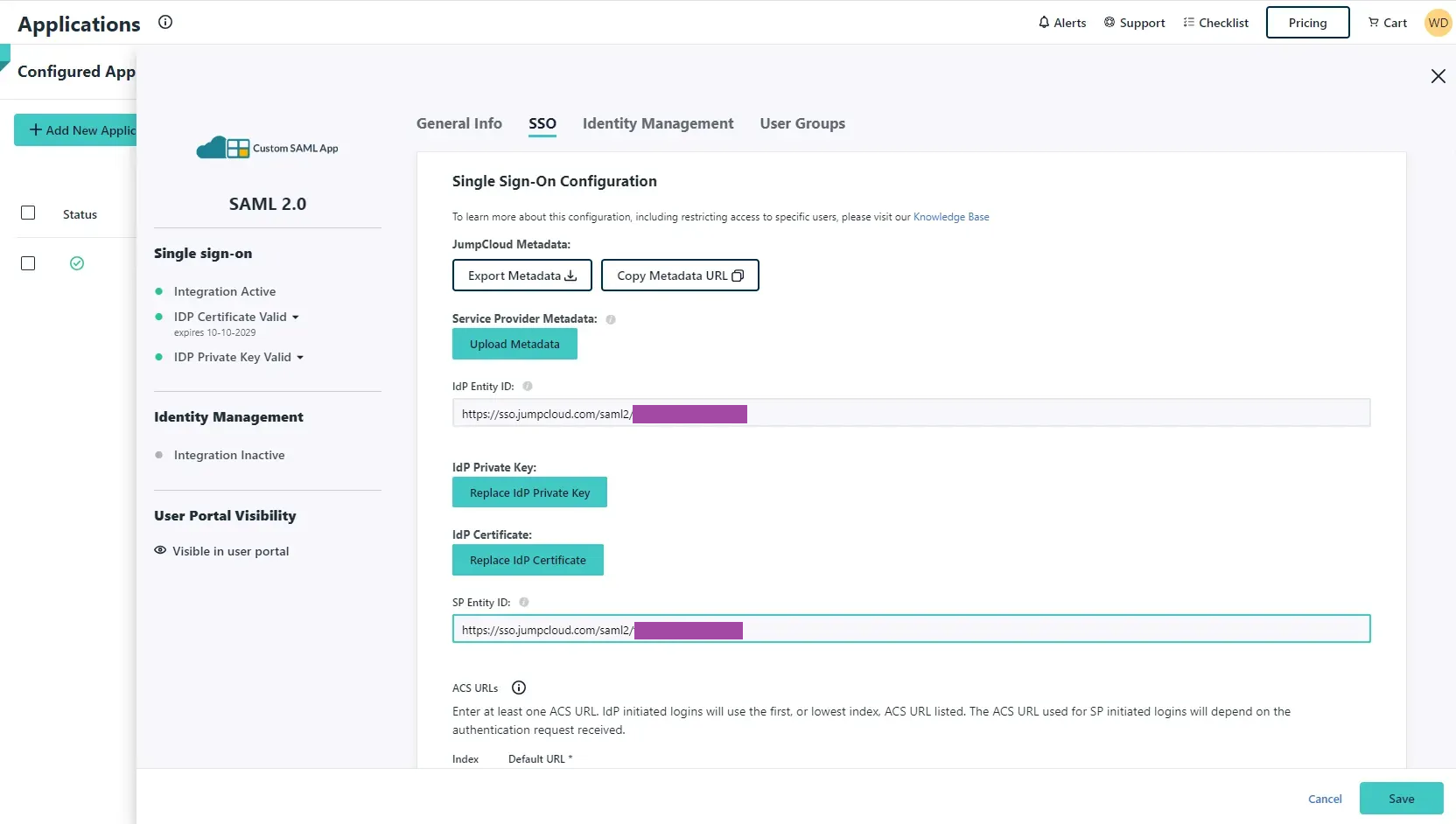Open Alerts bell in header
The image size is (1456, 824).
tap(1062, 23)
